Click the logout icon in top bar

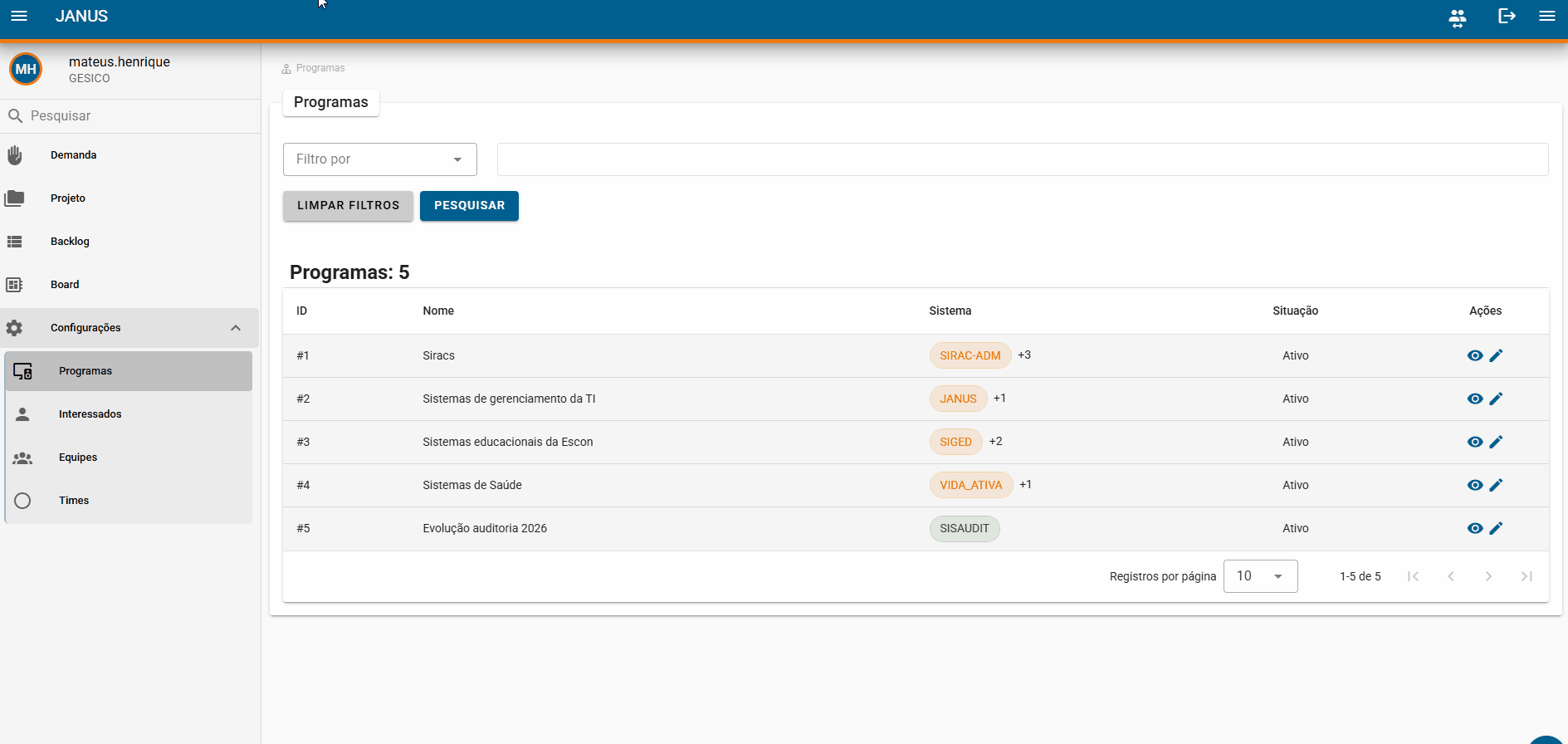click(1507, 16)
